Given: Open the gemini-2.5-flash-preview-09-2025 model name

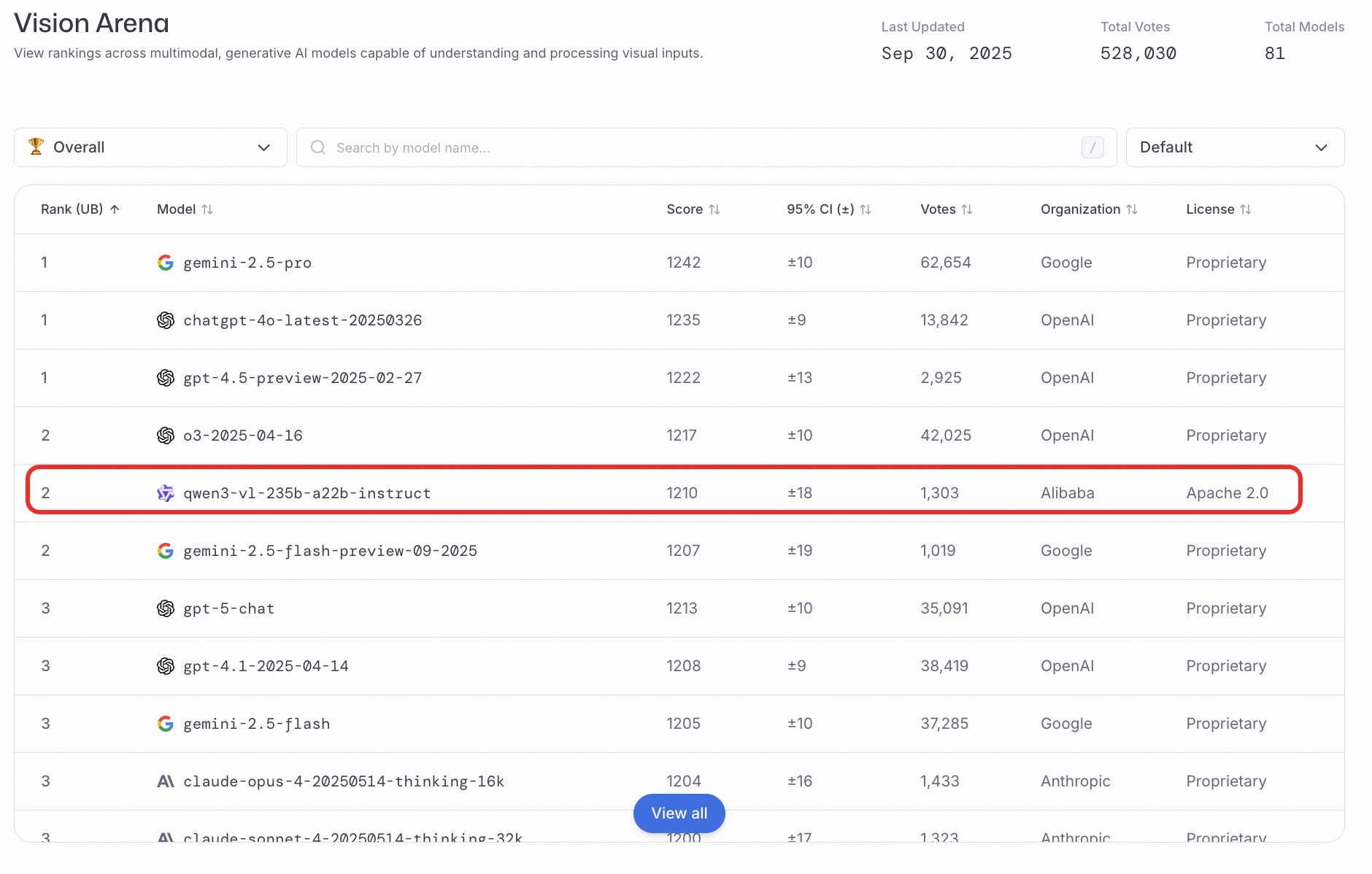Looking at the screenshot, I should [x=330, y=551].
